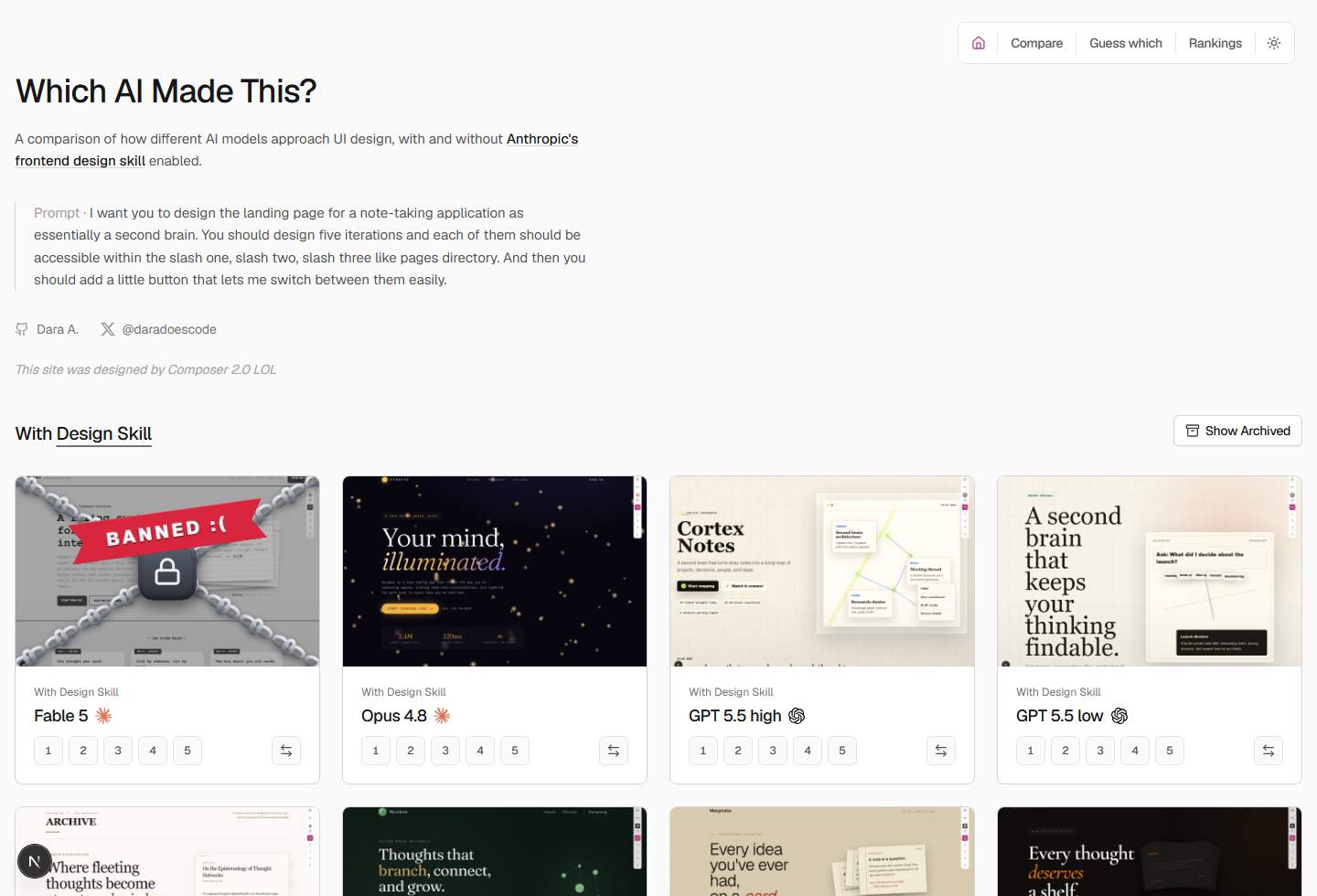Image resolution: width=1317 pixels, height=896 pixels.
Task: Click the swap arrows icon on GPT 5.5 low card
Action: coord(1269,751)
